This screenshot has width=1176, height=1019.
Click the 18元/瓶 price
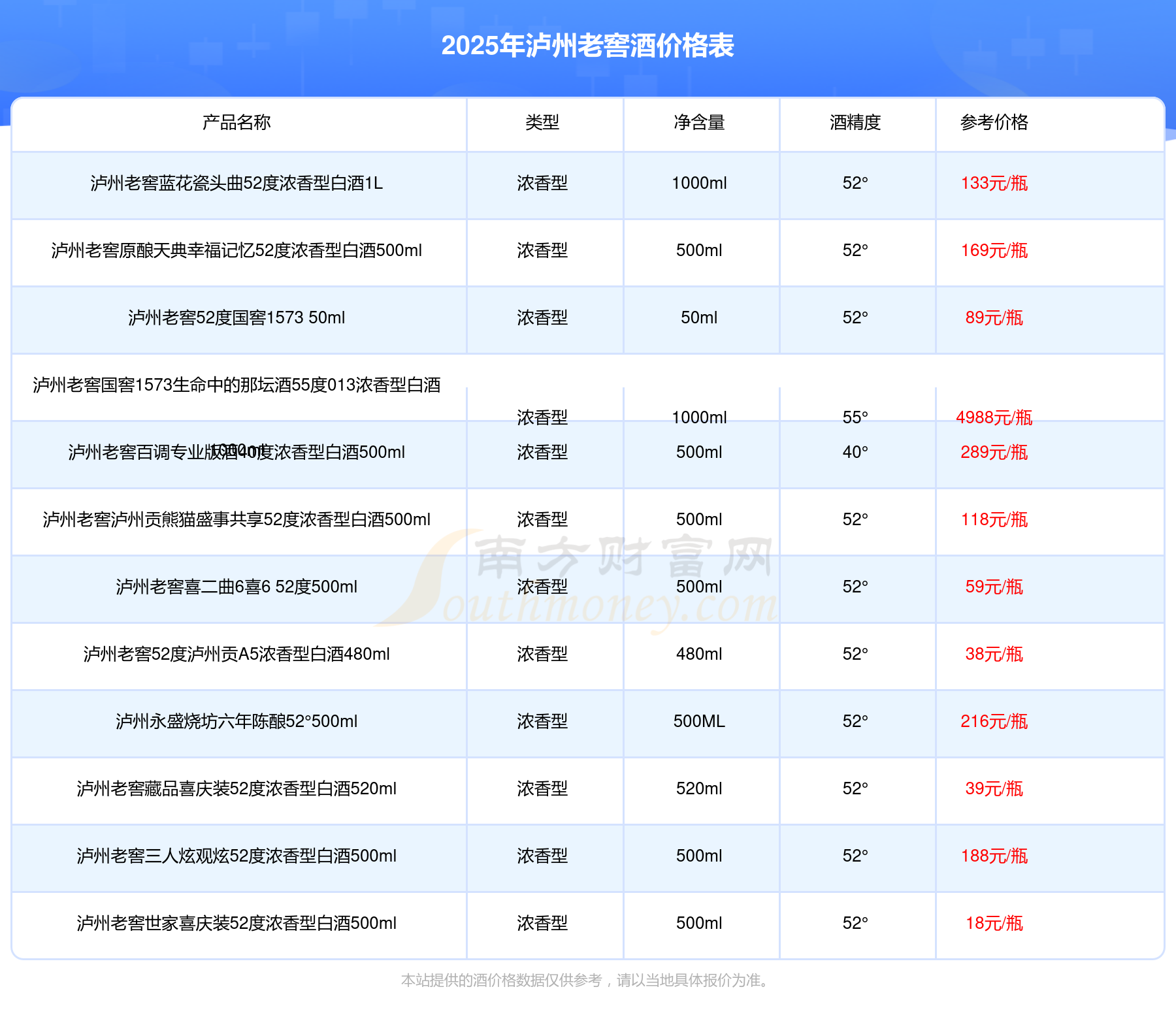point(994,923)
